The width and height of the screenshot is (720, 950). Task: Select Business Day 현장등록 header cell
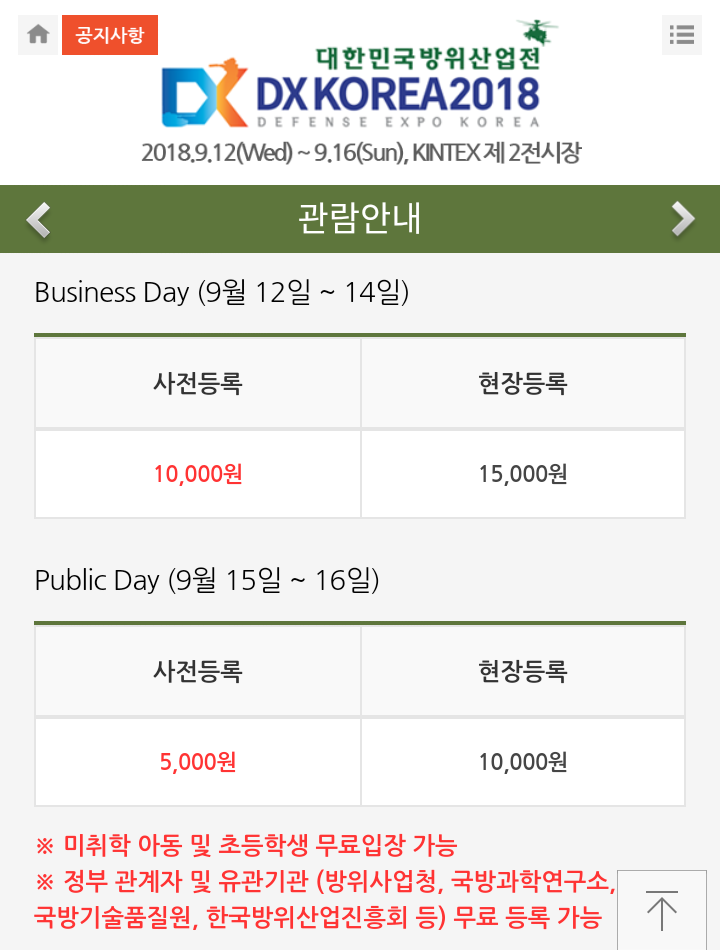point(523,384)
